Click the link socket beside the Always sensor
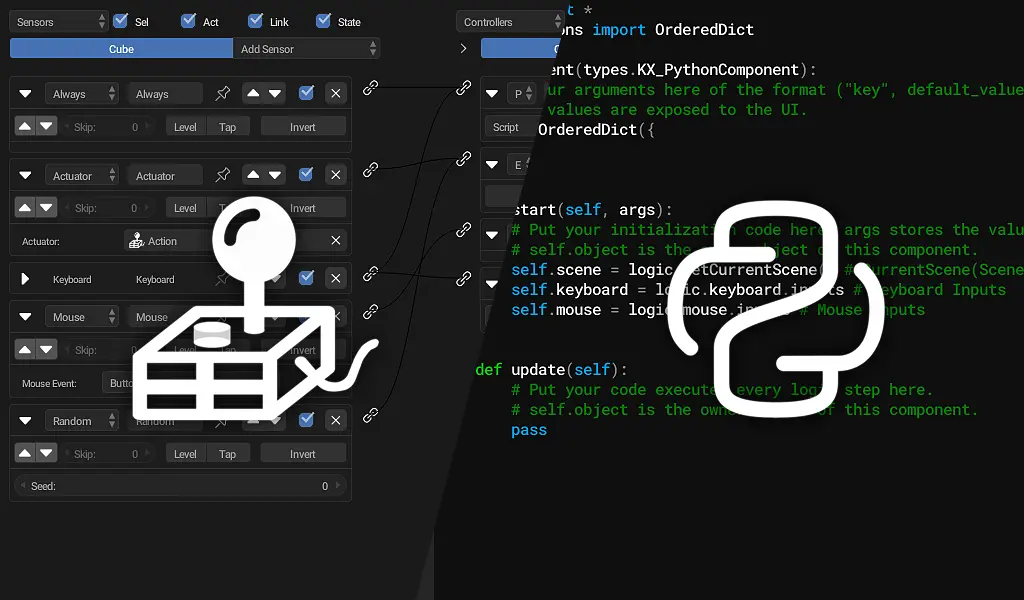The height and width of the screenshot is (600, 1024). (x=370, y=88)
